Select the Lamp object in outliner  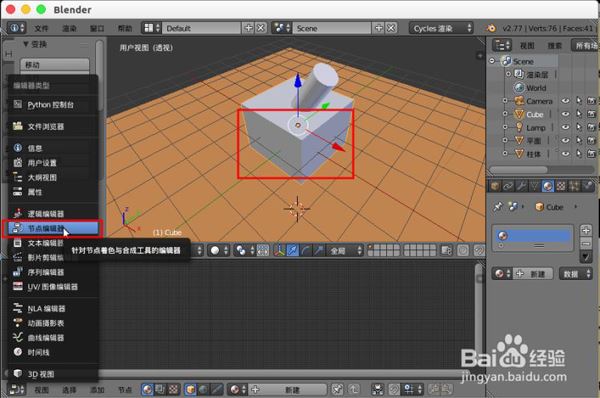point(536,127)
